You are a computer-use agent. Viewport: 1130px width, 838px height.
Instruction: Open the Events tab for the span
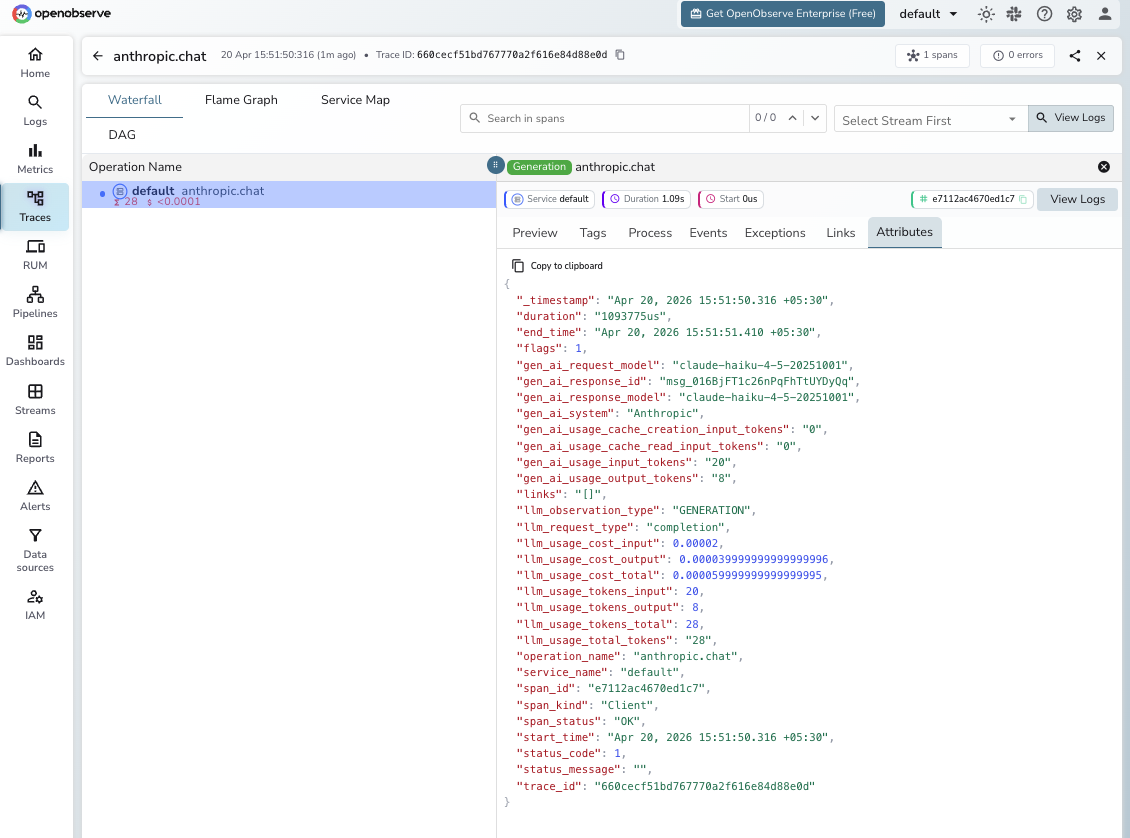708,232
